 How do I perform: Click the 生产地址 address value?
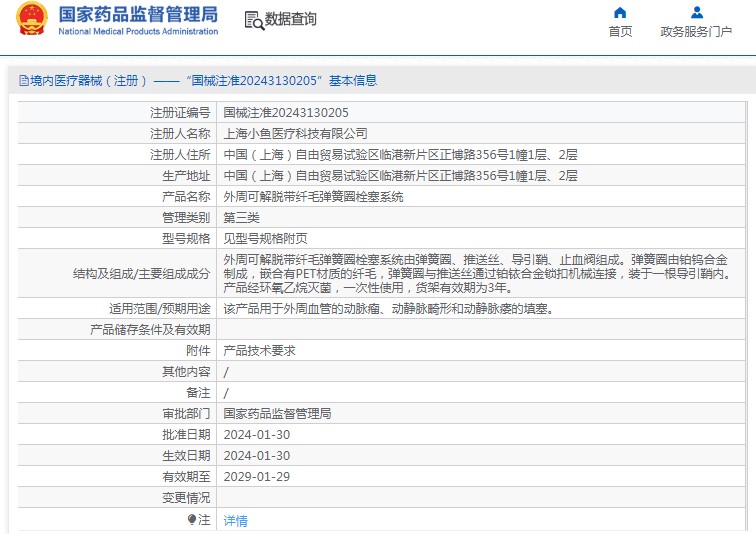click(x=400, y=175)
